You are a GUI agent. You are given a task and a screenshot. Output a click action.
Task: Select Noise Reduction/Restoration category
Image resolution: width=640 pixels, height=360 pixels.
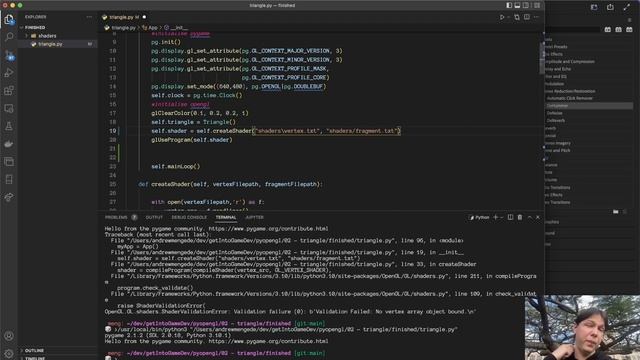570,91
